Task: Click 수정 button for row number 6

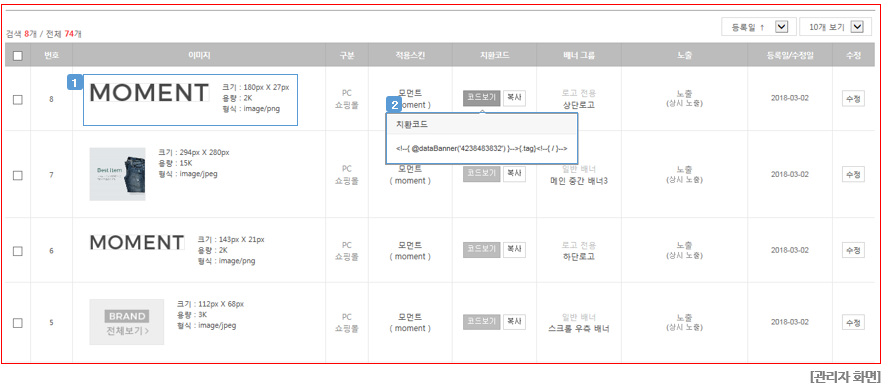Action: pyautogui.click(x=853, y=250)
